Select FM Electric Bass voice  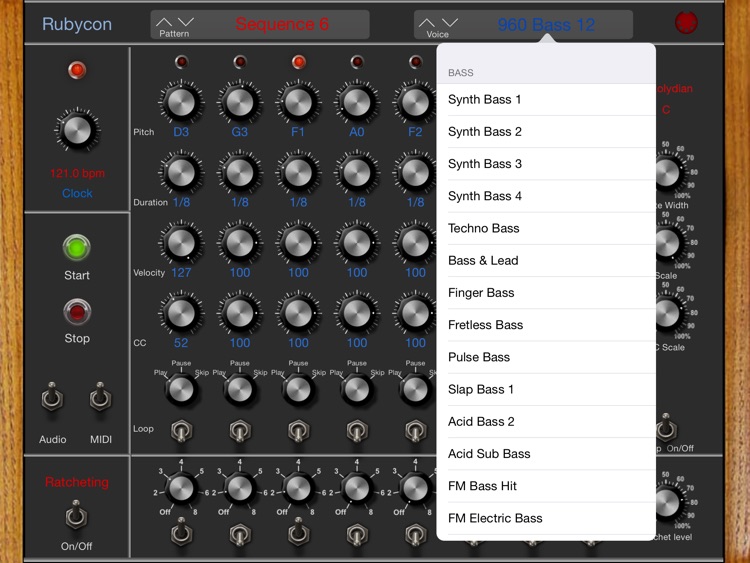coord(546,518)
